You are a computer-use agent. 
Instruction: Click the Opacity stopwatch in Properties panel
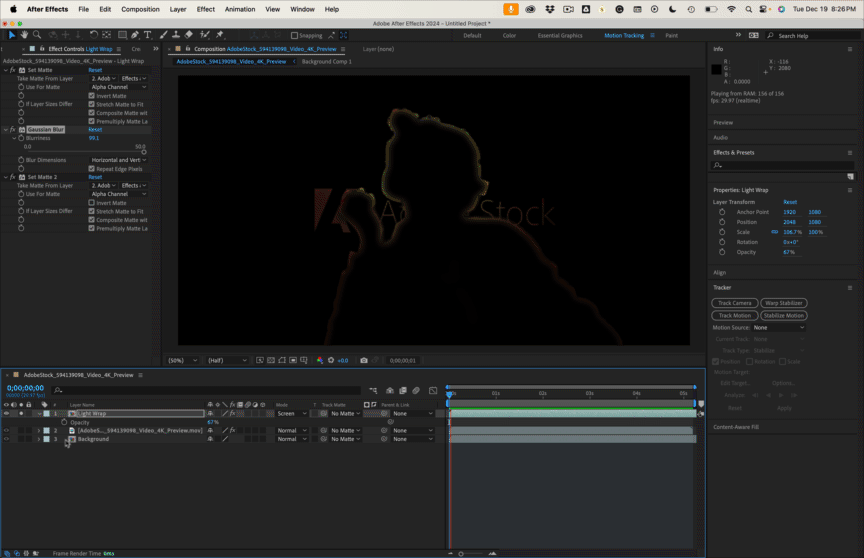722,252
